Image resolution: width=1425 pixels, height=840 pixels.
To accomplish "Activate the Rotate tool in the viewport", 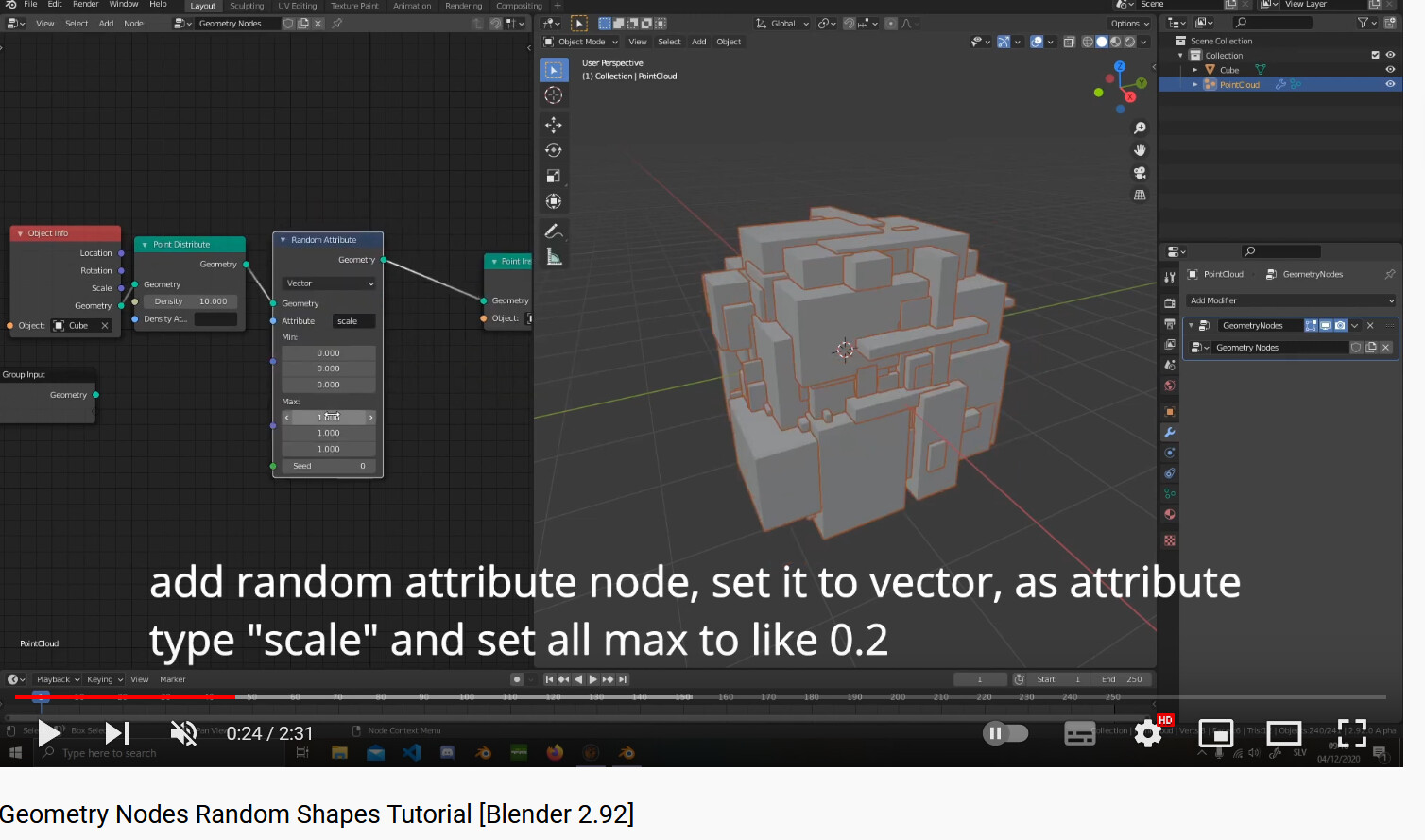I will pyautogui.click(x=554, y=150).
